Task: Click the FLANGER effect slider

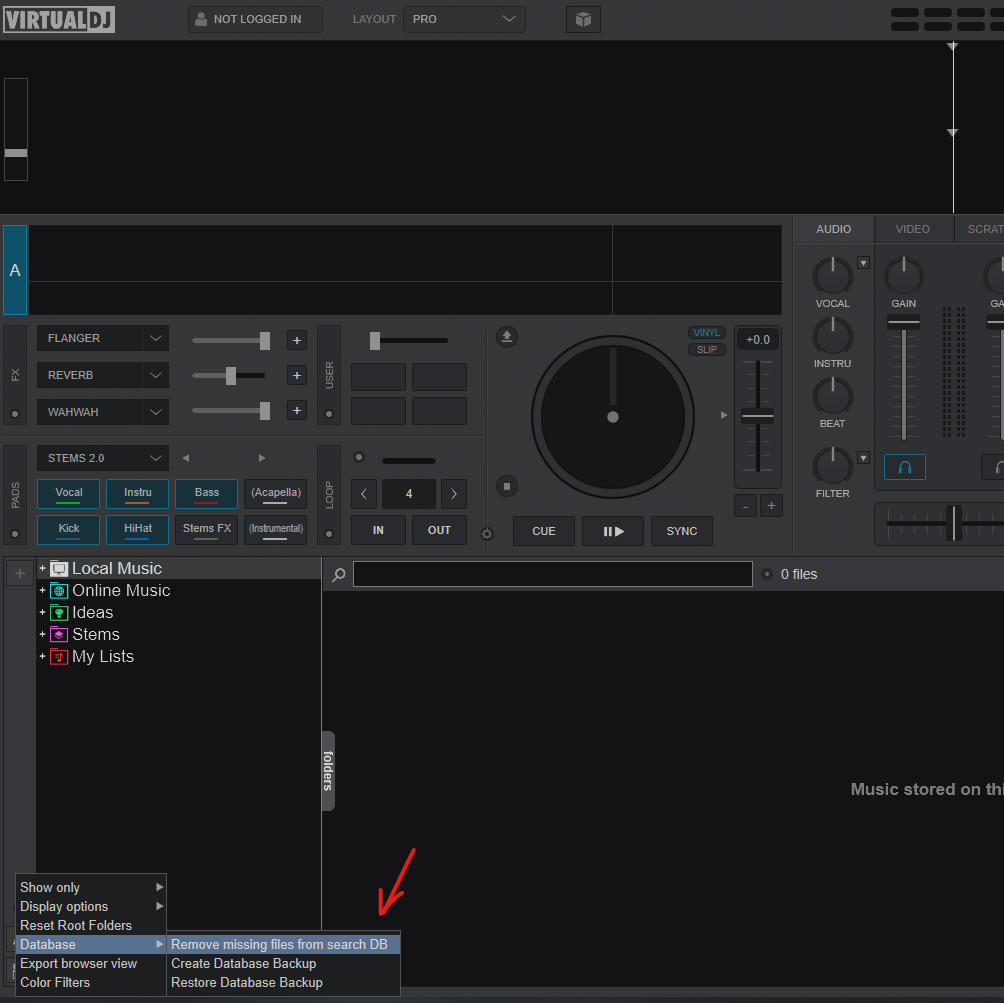Action: click(x=231, y=341)
